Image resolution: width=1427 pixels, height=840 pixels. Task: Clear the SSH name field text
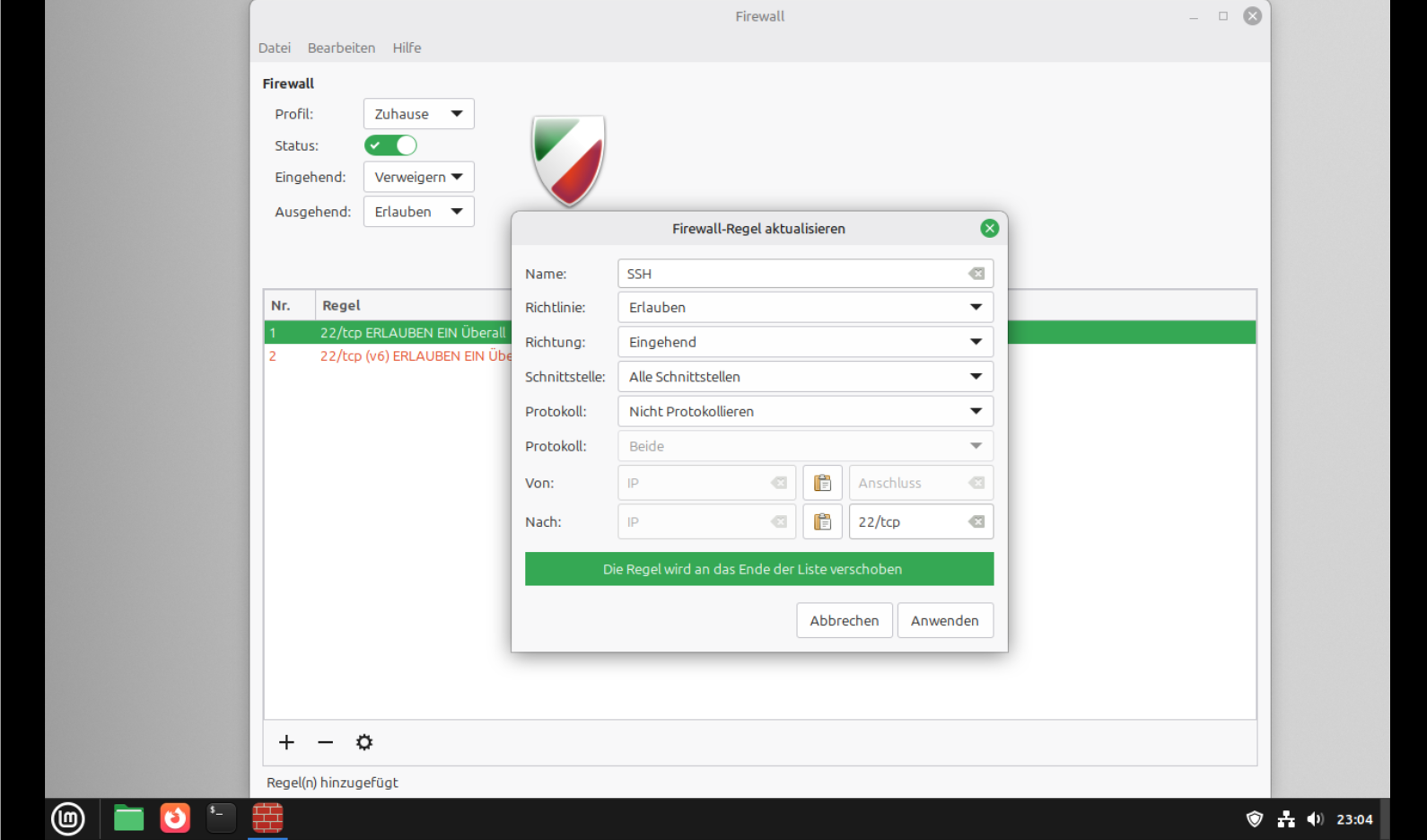pyautogui.click(x=976, y=274)
